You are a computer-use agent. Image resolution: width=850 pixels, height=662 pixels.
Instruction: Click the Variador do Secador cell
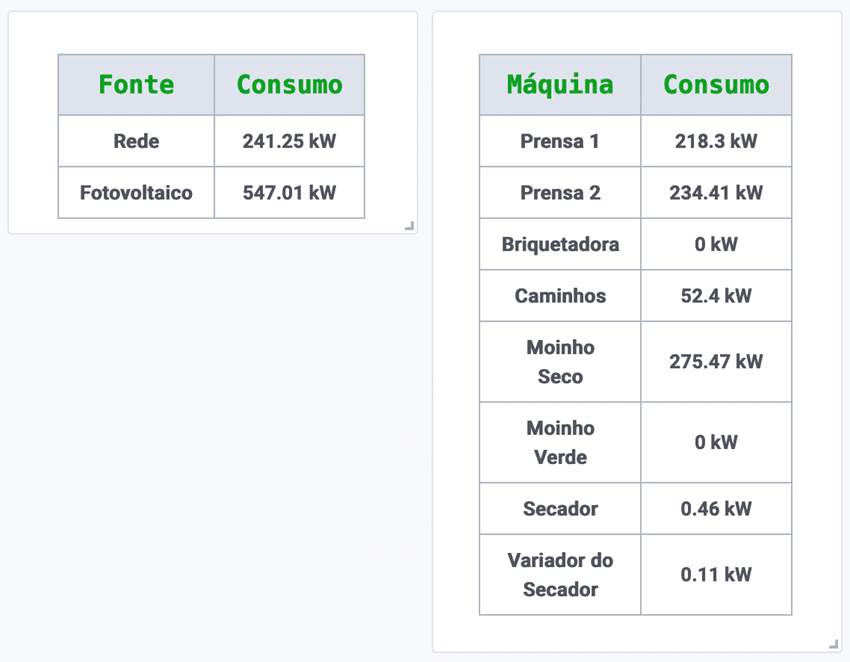click(559, 574)
